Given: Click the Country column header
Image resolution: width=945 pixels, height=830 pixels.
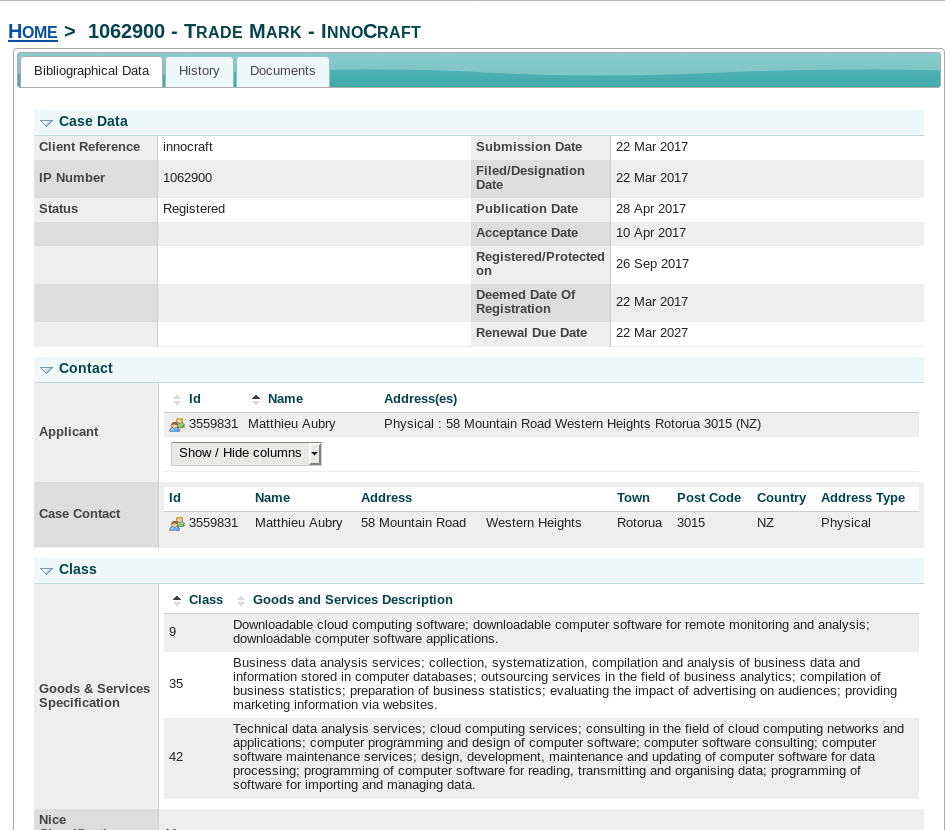Looking at the screenshot, I should click(x=781, y=498).
